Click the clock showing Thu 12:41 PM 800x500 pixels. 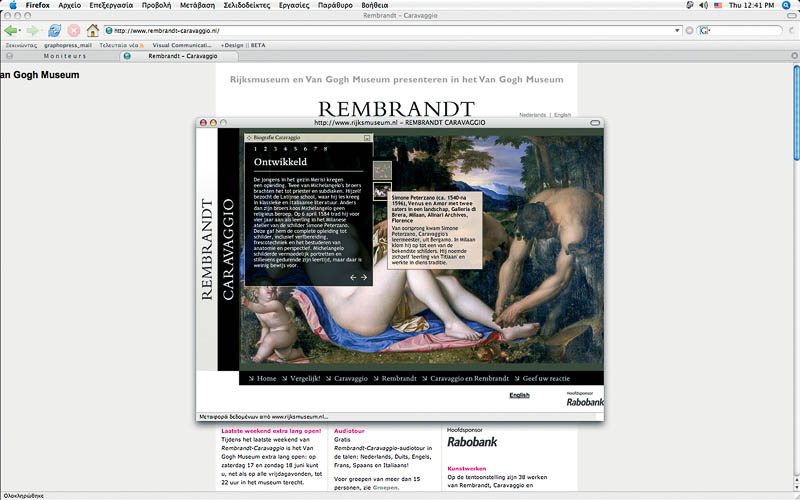click(x=751, y=5)
